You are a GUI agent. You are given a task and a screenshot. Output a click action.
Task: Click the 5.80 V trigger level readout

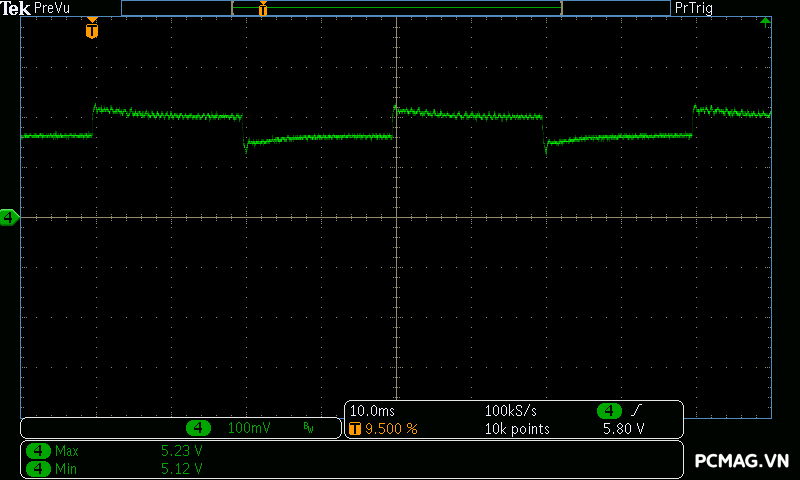[x=623, y=429]
